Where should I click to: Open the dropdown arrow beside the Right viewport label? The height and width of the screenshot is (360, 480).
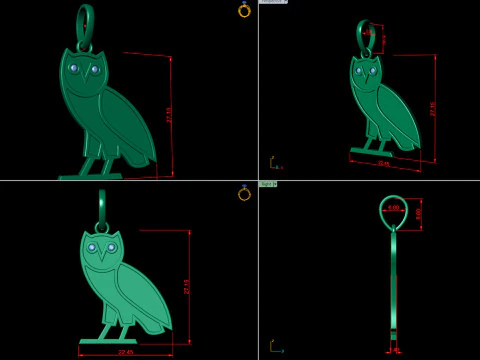[275, 184]
